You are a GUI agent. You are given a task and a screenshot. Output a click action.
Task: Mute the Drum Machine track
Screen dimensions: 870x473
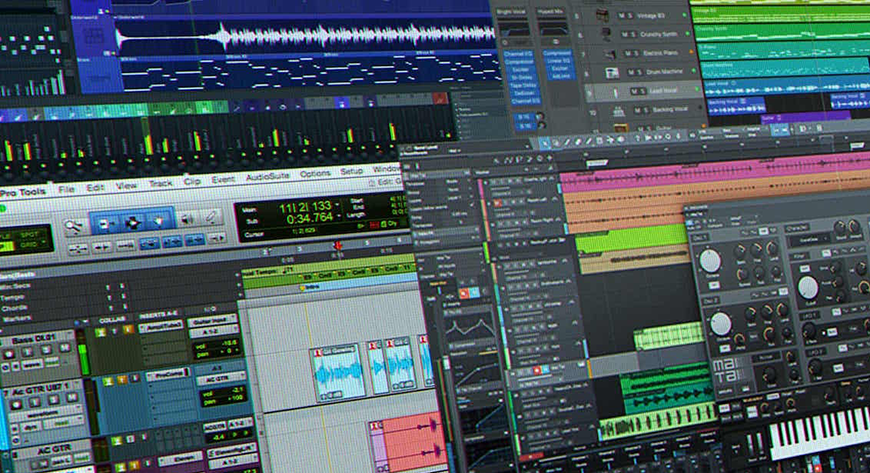(632, 72)
